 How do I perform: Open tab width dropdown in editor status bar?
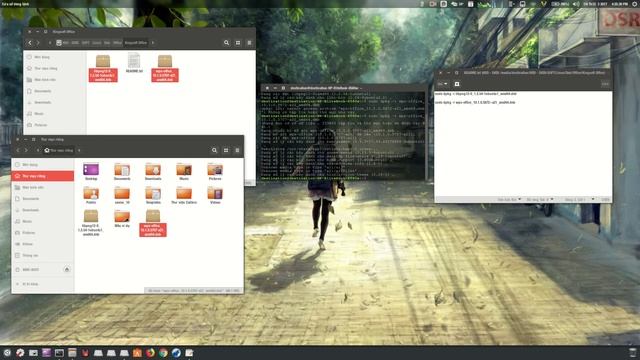(540, 200)
